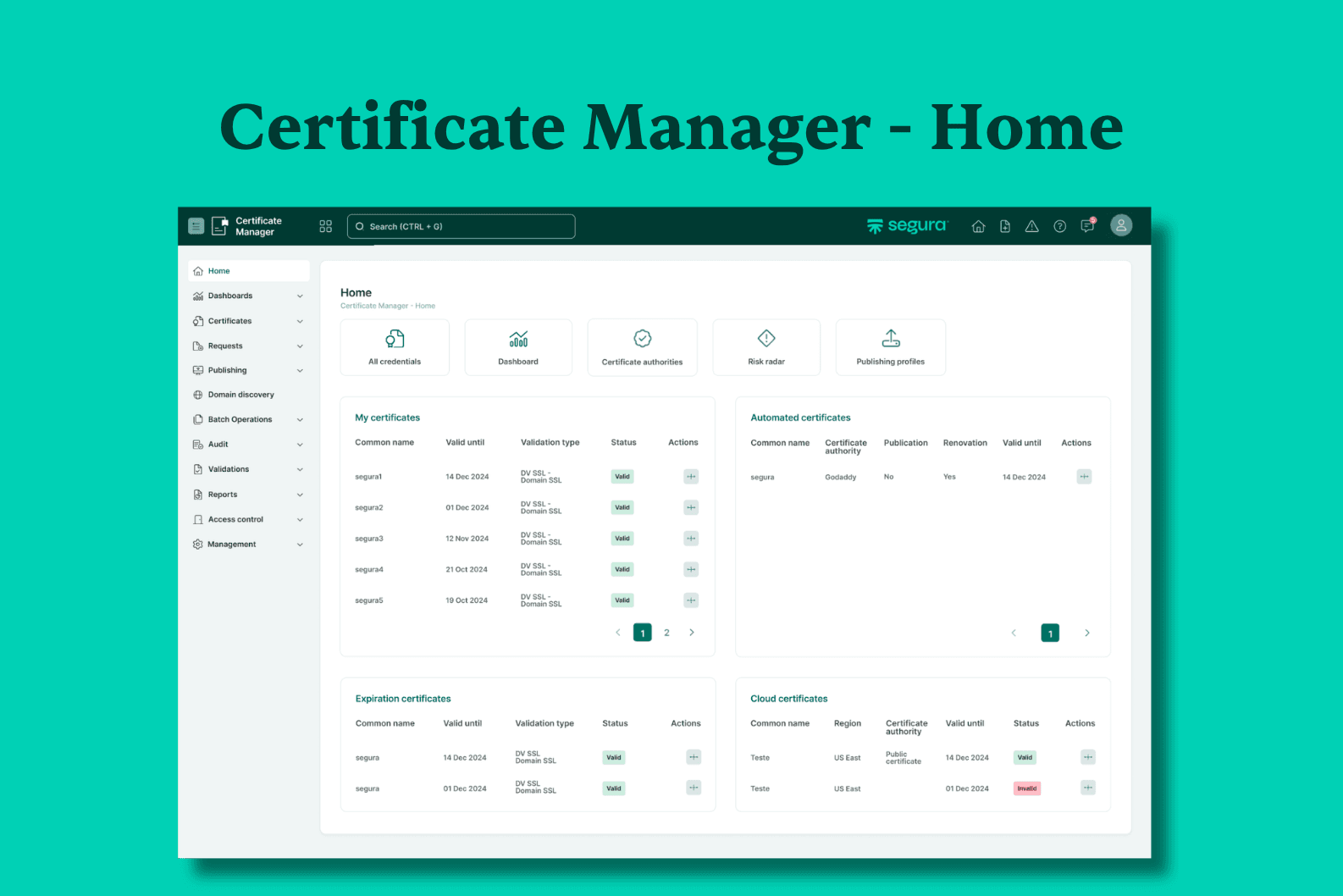The image size is (1343, 896).
Task: Expand the Access control chevron
Action: 300,520
